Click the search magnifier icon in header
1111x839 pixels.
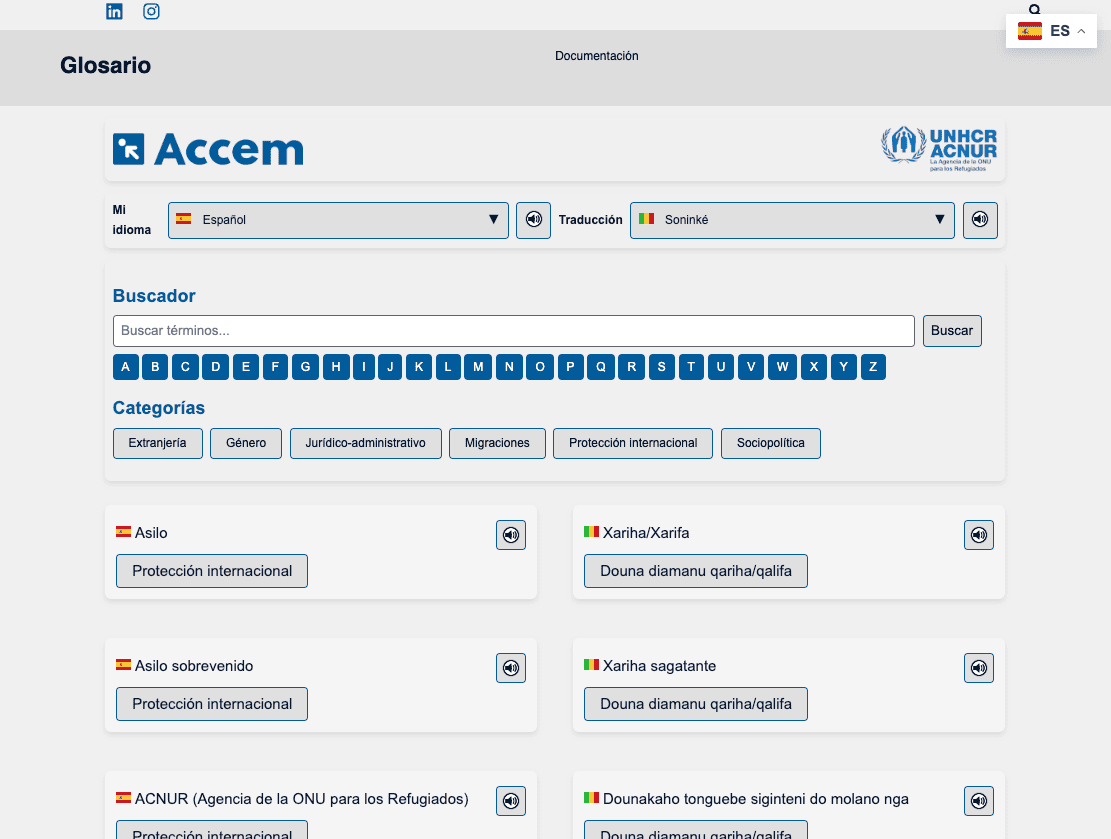(1035, 8)
